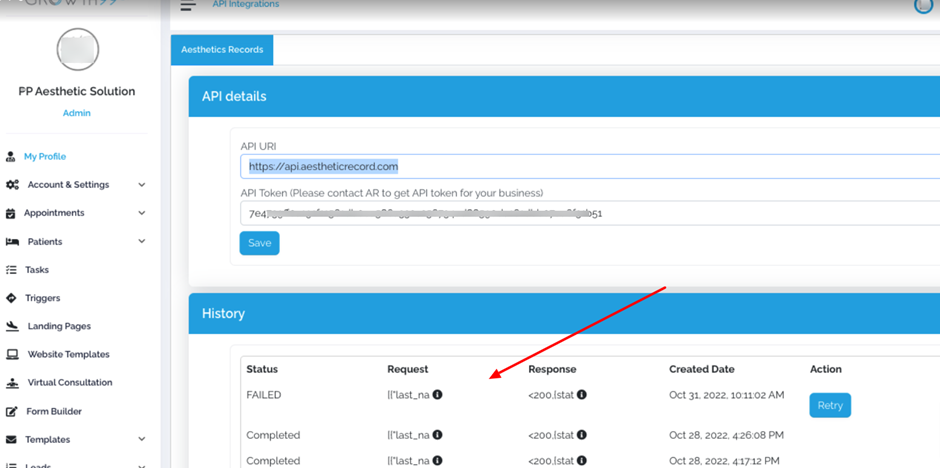Expand the Account & Settings submenu
The width and height of the screenshot is (940, 468).
[x=141, y=185]
